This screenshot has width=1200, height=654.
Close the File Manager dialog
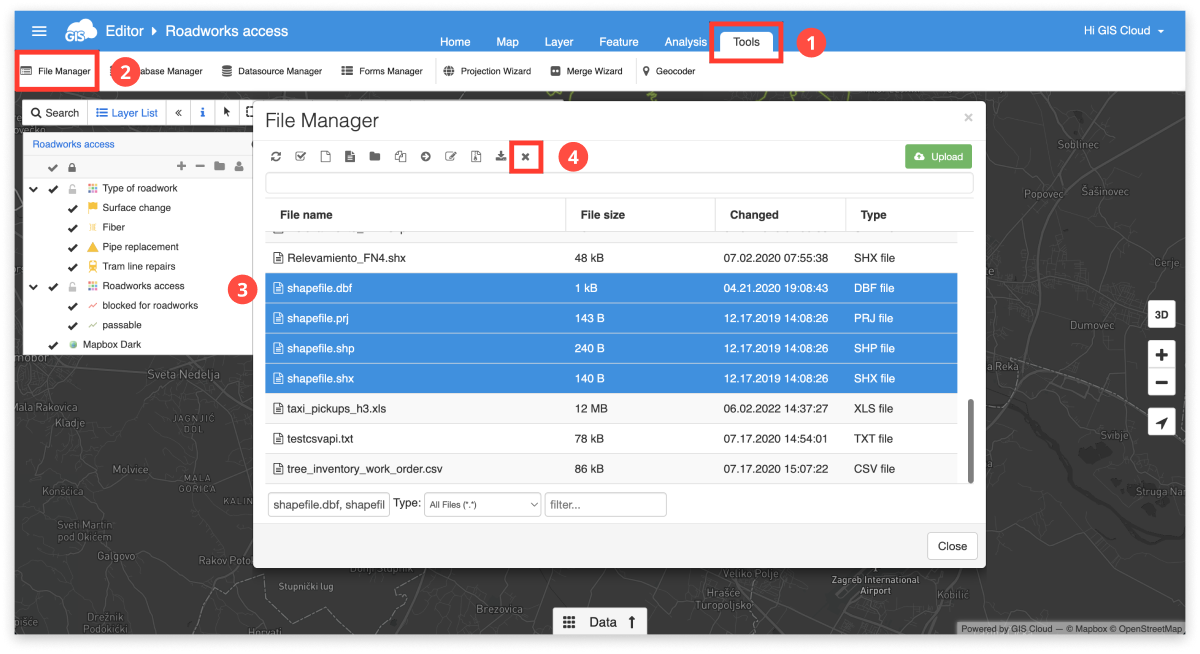[951, 546]
